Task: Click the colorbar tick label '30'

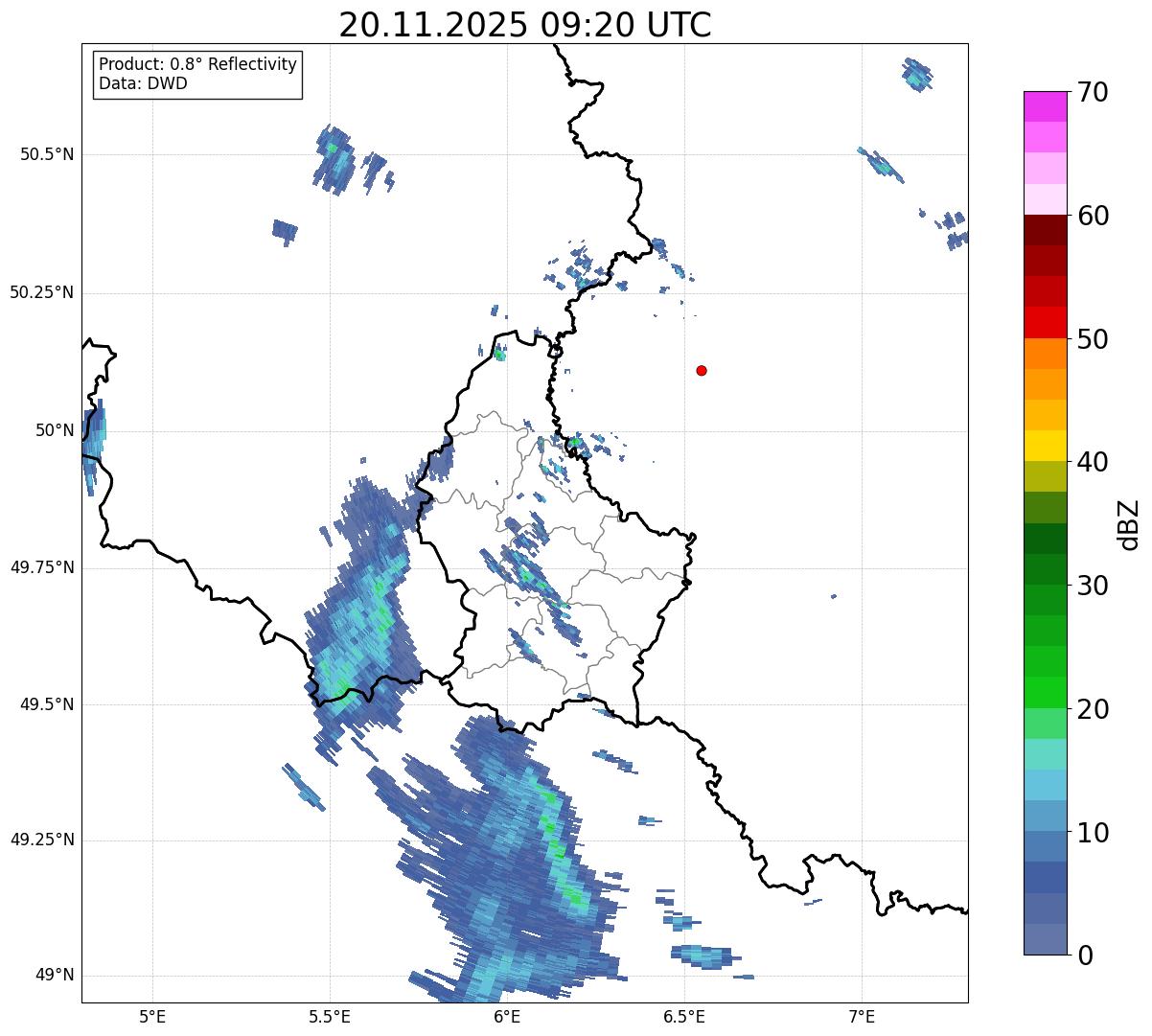Action: (1095, 586)
